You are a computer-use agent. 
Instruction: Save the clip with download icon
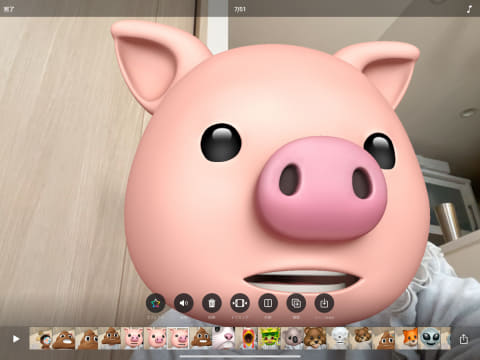point(324,303)
